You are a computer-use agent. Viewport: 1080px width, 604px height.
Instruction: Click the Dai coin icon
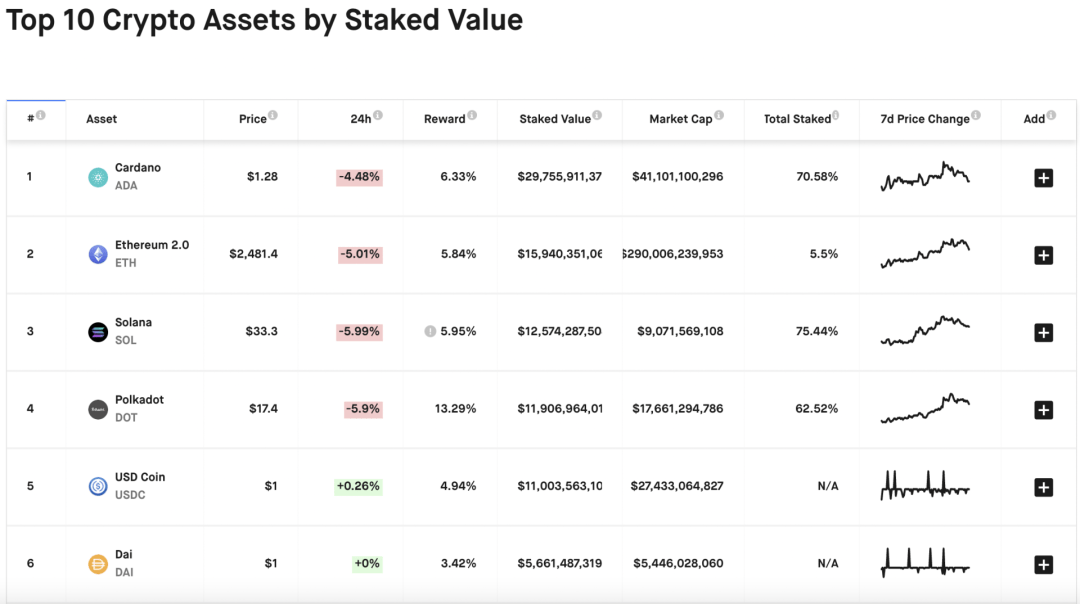[x=97, y=564]
